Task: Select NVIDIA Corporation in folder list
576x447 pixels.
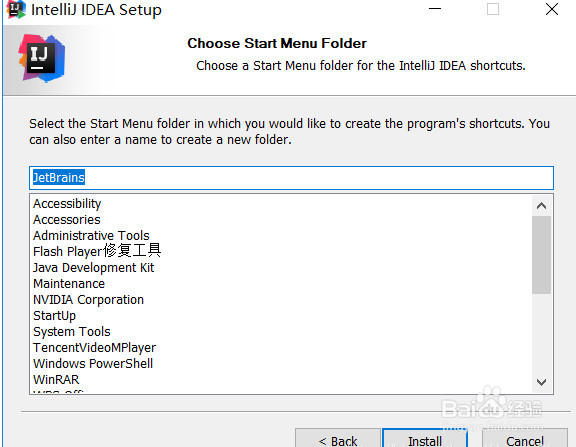Action: pos(88,300)
